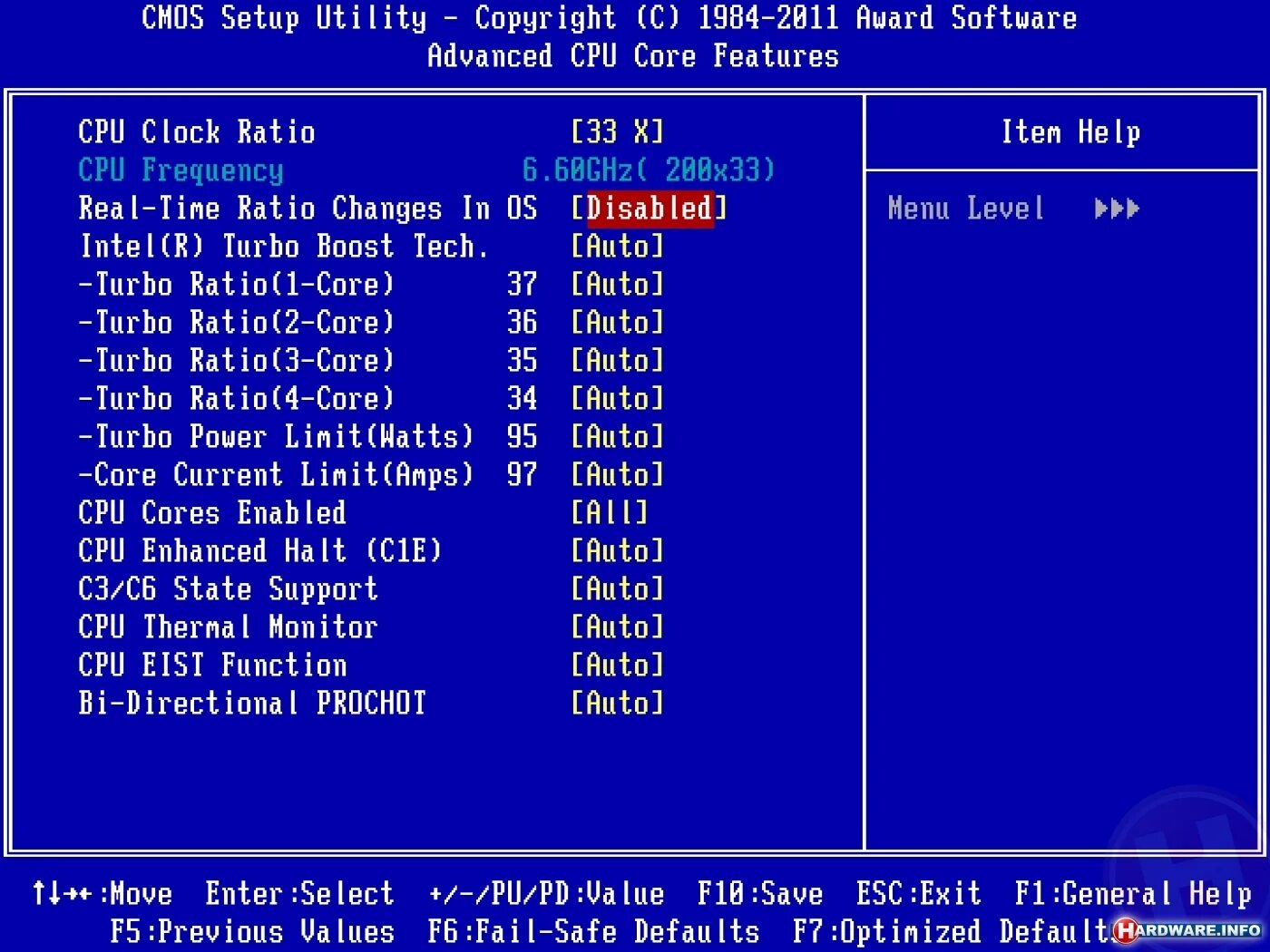1270x952 pixels.
Task: Click the Advanced CPU Core Features title
Action: (633, 56)
